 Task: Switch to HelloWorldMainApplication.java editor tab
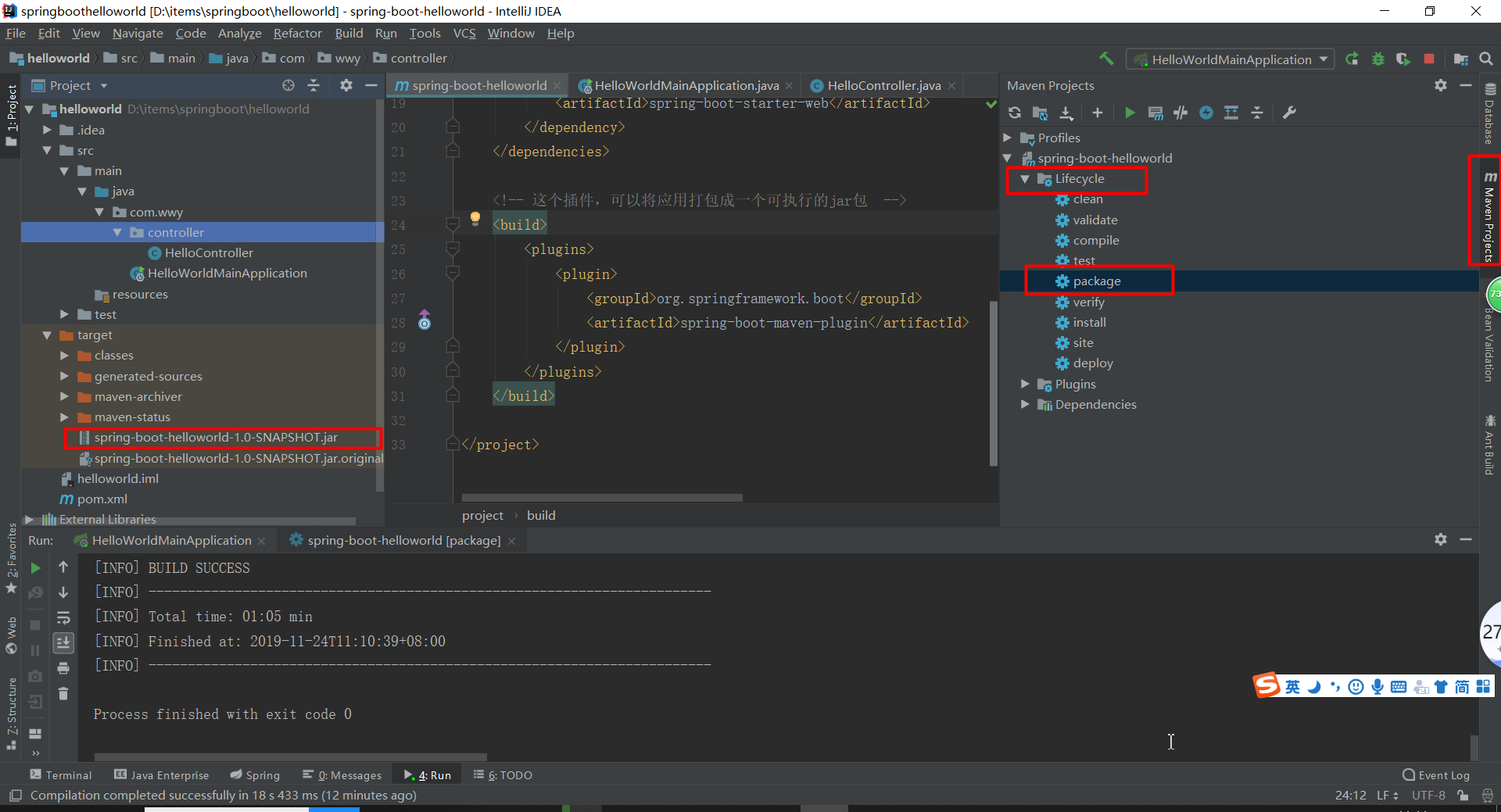686,85
